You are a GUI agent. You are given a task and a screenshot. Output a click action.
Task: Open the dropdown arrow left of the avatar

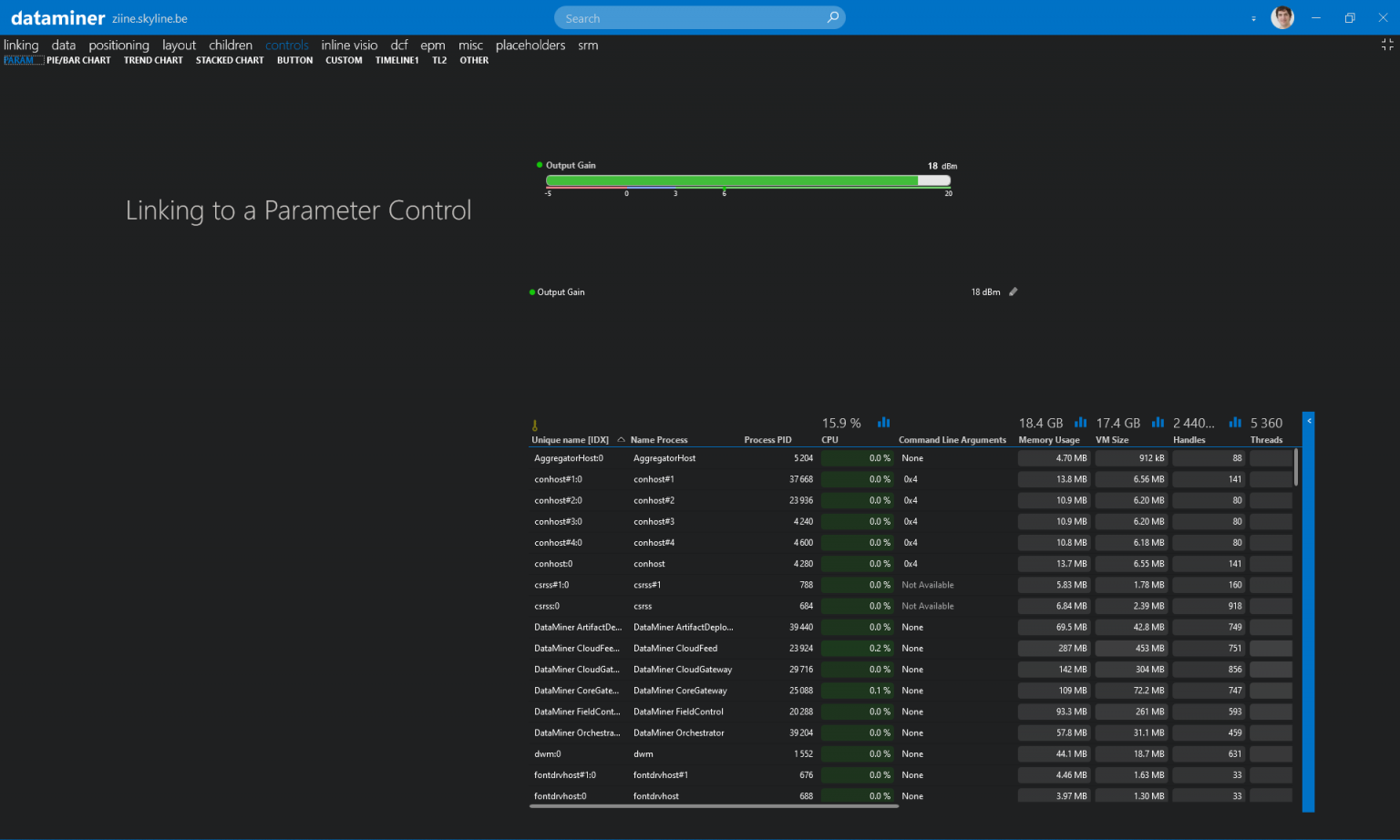(1253, 17)
